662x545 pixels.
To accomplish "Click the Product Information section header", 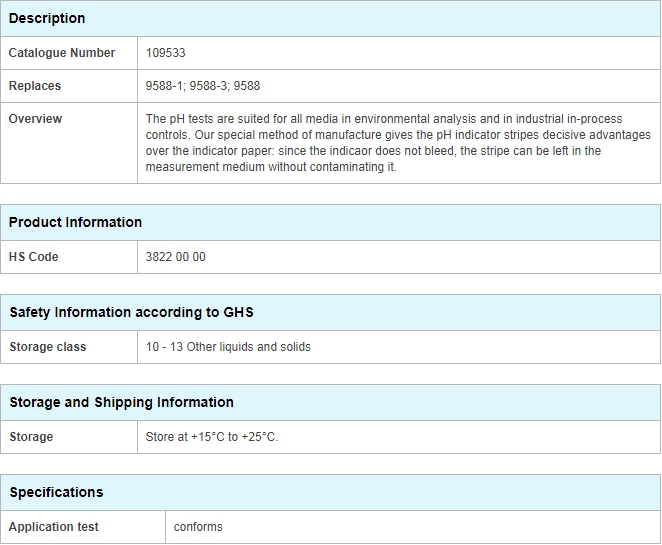I will click(331, 222).
